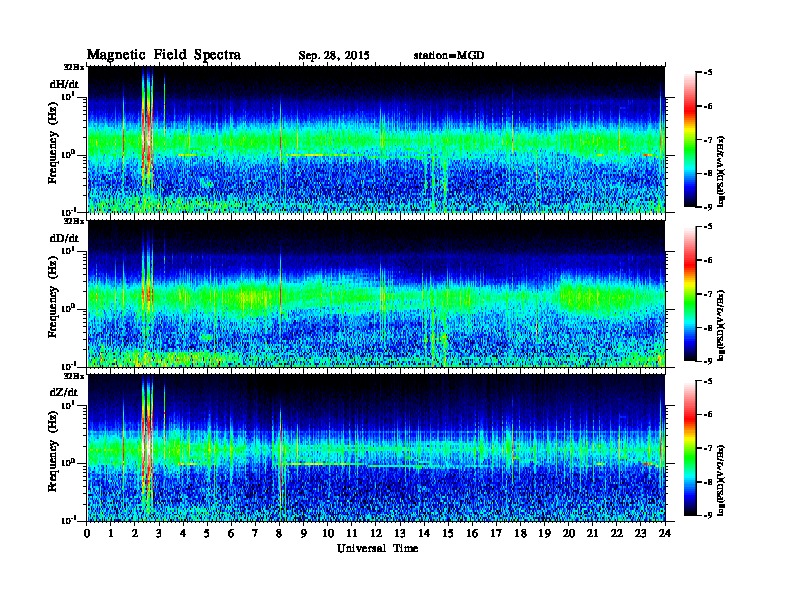Click the '-5' value on the dZ/dt color bar
This screenshot has height=612, width=792.
click(x=708, y=381)
